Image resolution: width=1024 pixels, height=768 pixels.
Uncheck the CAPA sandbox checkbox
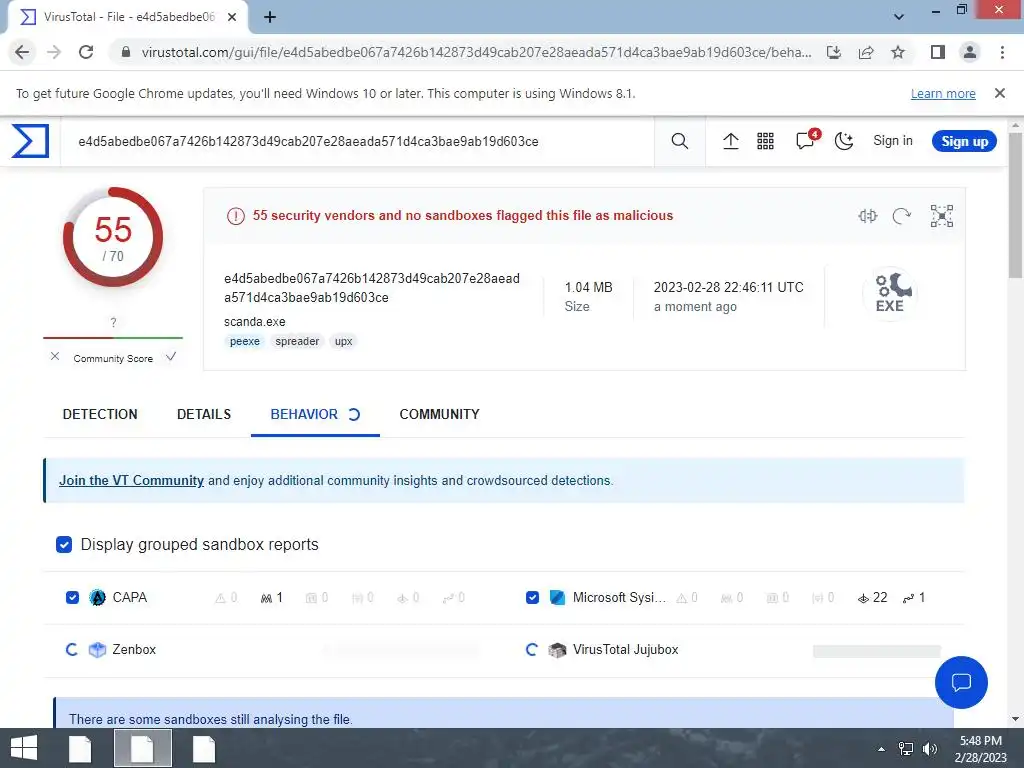pos(72,598)
